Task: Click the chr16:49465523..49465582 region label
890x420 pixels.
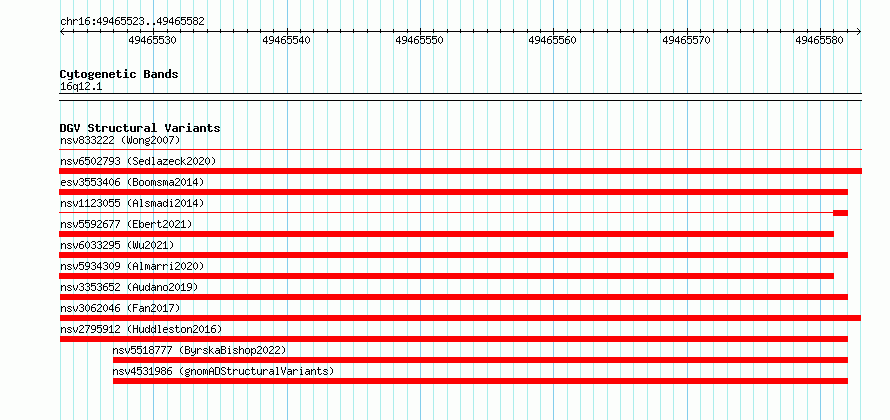Action: (x=132, y=22)
